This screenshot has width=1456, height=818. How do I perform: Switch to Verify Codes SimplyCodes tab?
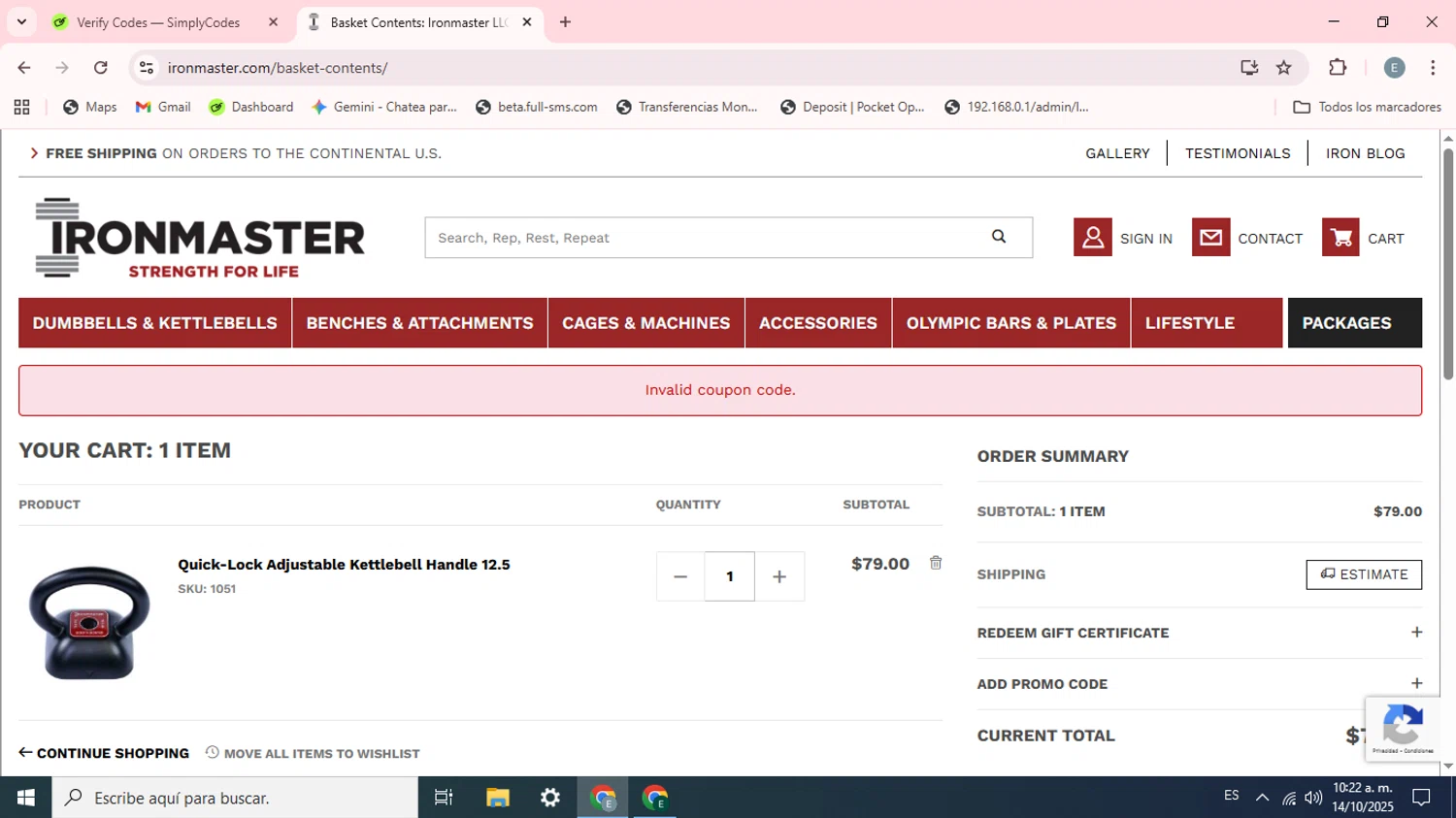(x=158, y=22)
